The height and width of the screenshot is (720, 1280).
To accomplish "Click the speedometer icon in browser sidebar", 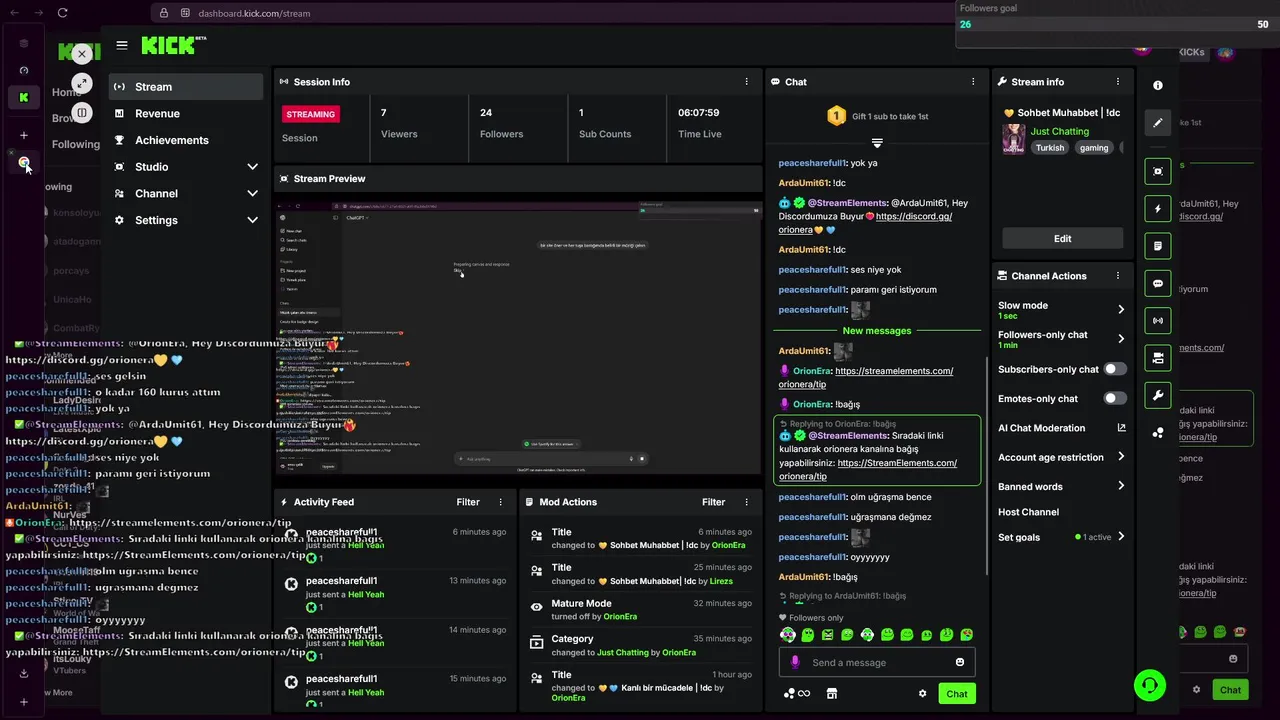I will pyautogui.click(x=24, y=70).
